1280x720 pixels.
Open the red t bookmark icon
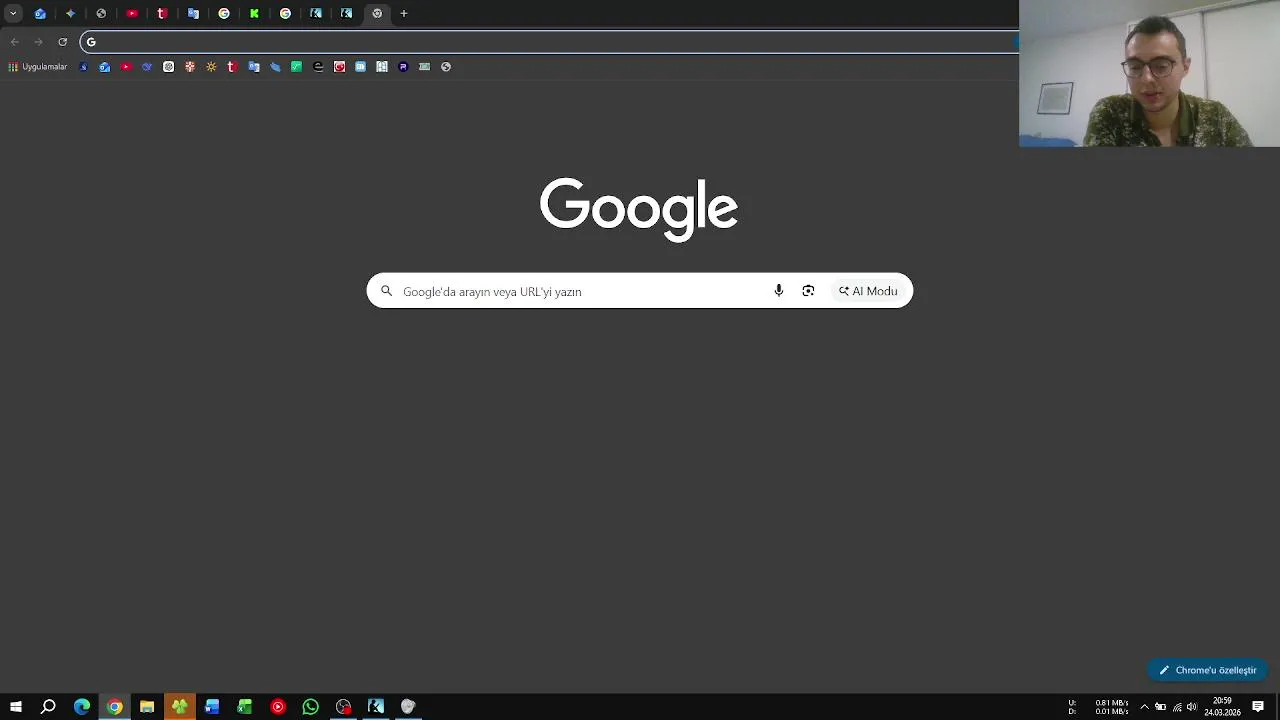(x=232, y=67)
